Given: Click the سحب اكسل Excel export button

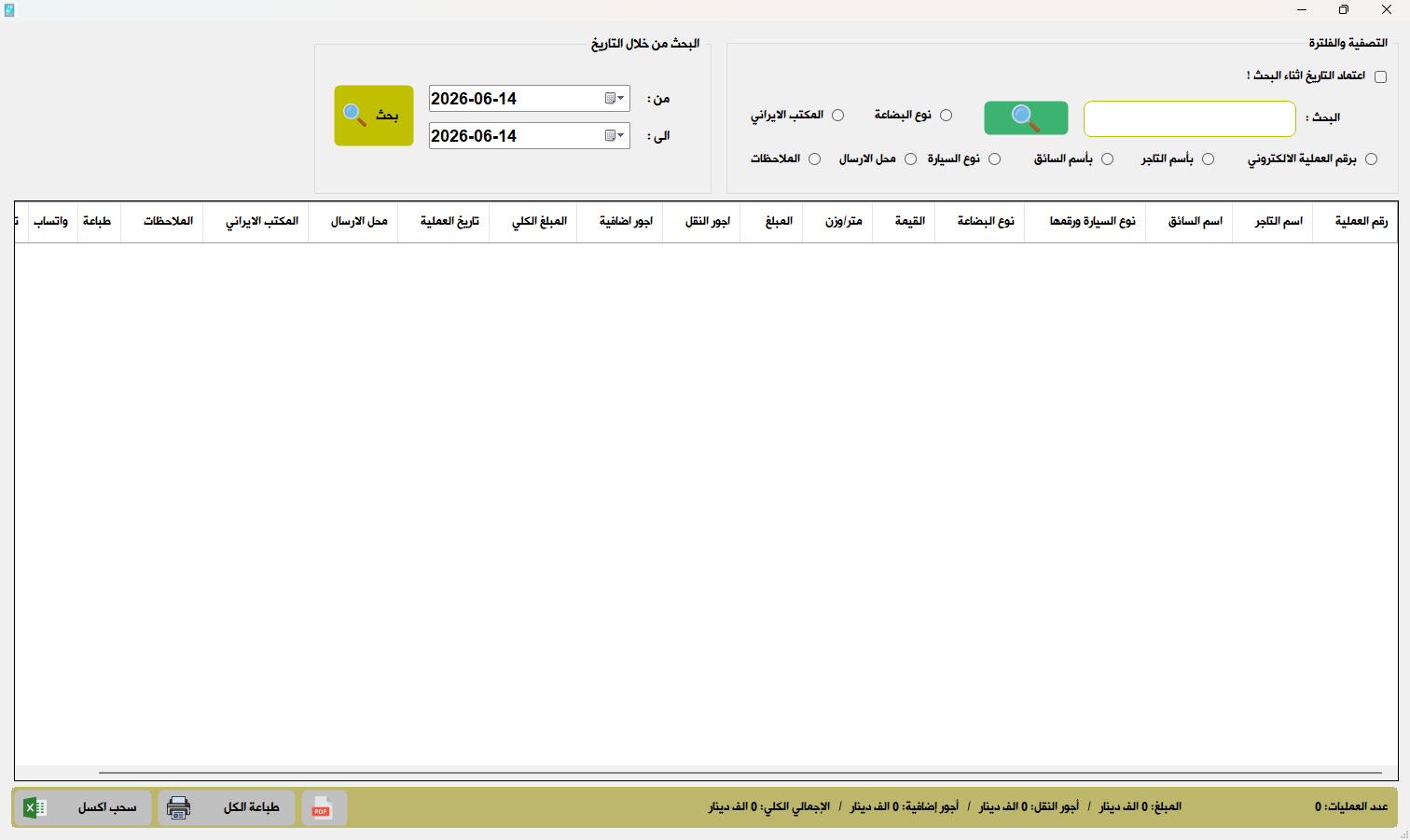Looking at the screenshot, I should (82, 808).
